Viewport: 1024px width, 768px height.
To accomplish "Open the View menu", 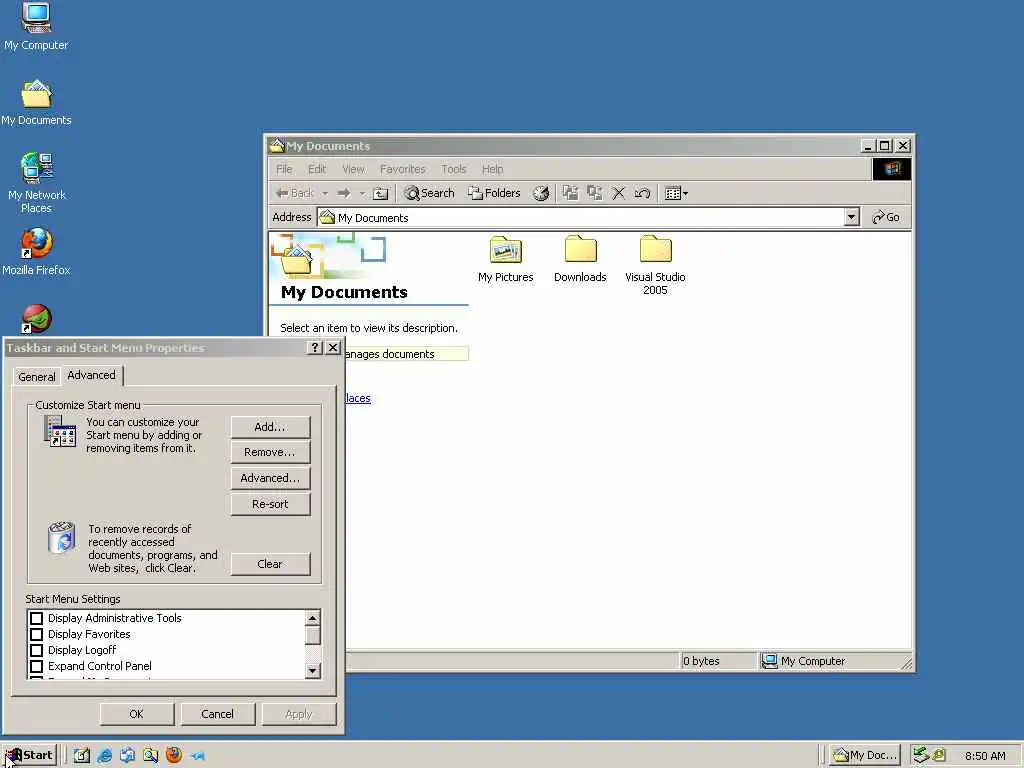I will pos(353,169).
